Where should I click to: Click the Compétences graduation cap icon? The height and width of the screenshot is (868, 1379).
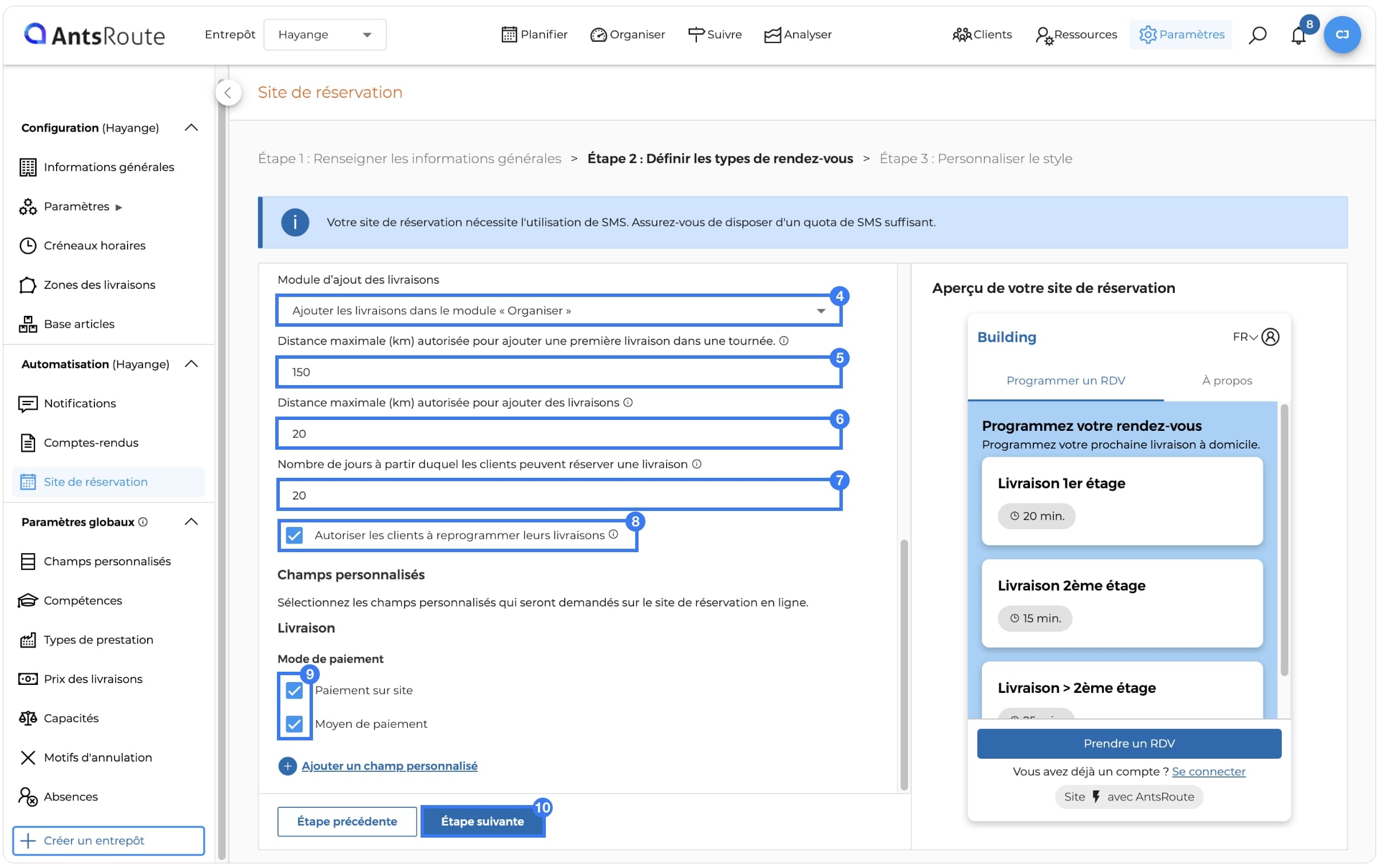pos(27,601)
